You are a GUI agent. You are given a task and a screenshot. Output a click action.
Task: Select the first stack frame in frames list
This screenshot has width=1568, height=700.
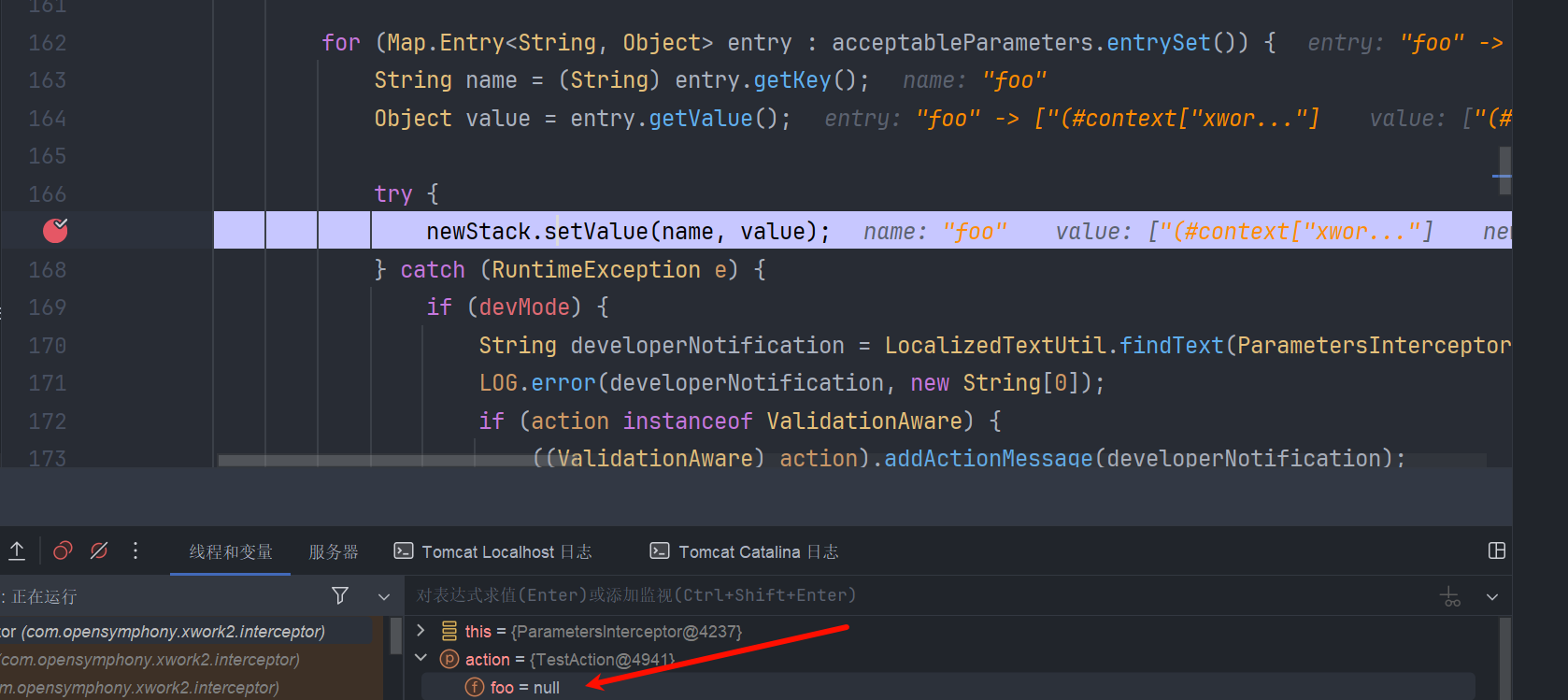click(187, 632)
